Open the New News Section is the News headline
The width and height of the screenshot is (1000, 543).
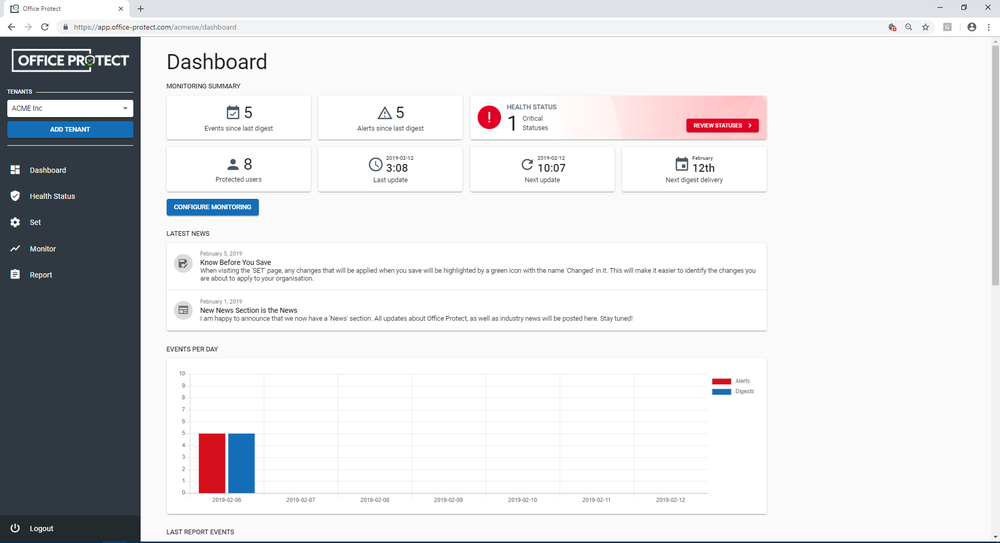pyautogui.click(x=249, y=310)
